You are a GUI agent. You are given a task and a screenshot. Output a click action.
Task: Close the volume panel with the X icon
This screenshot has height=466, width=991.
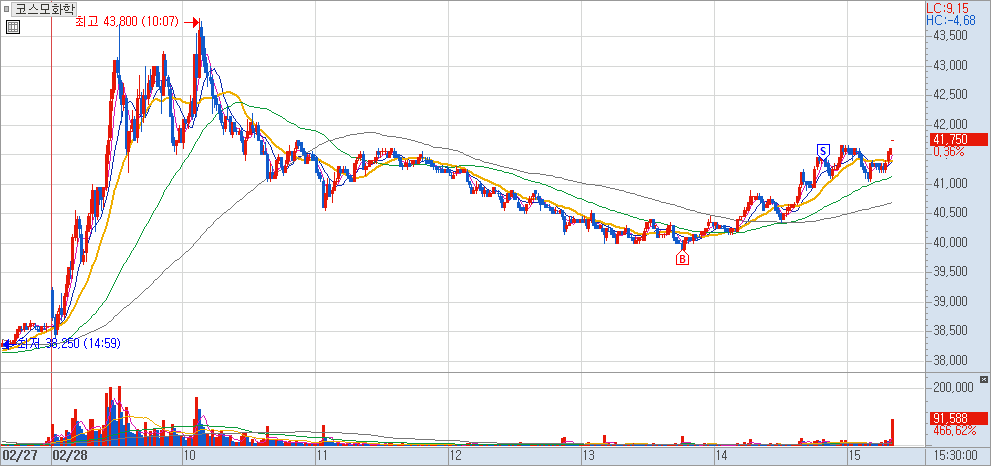[983, 379]
